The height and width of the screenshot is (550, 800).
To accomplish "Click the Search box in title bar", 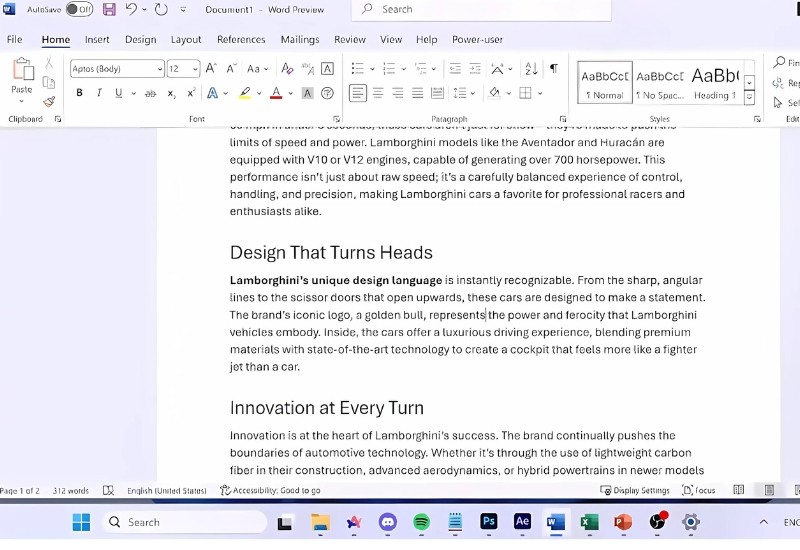I will (x=481, y=9).
